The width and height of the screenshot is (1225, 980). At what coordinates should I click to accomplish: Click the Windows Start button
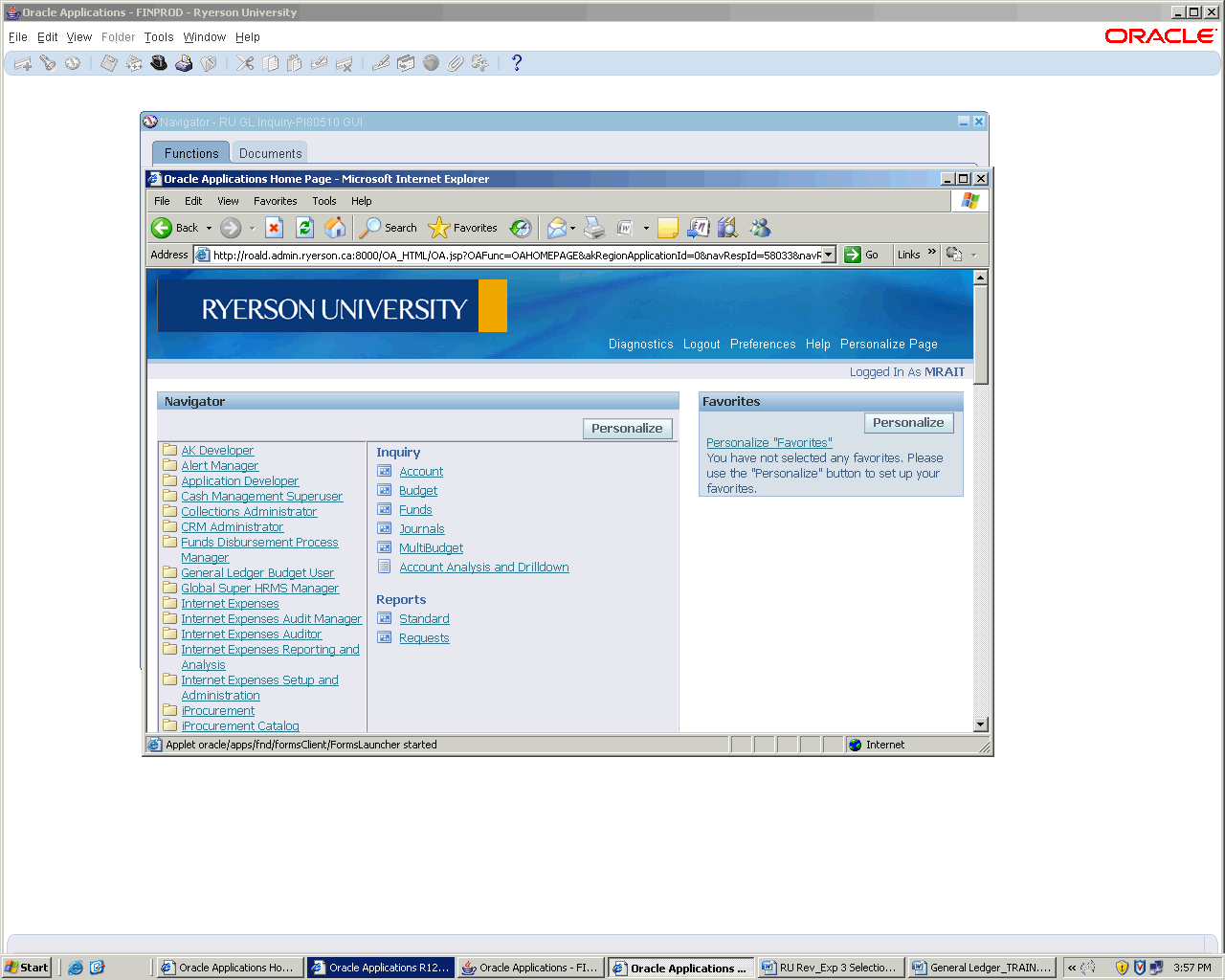click(27, 968)
